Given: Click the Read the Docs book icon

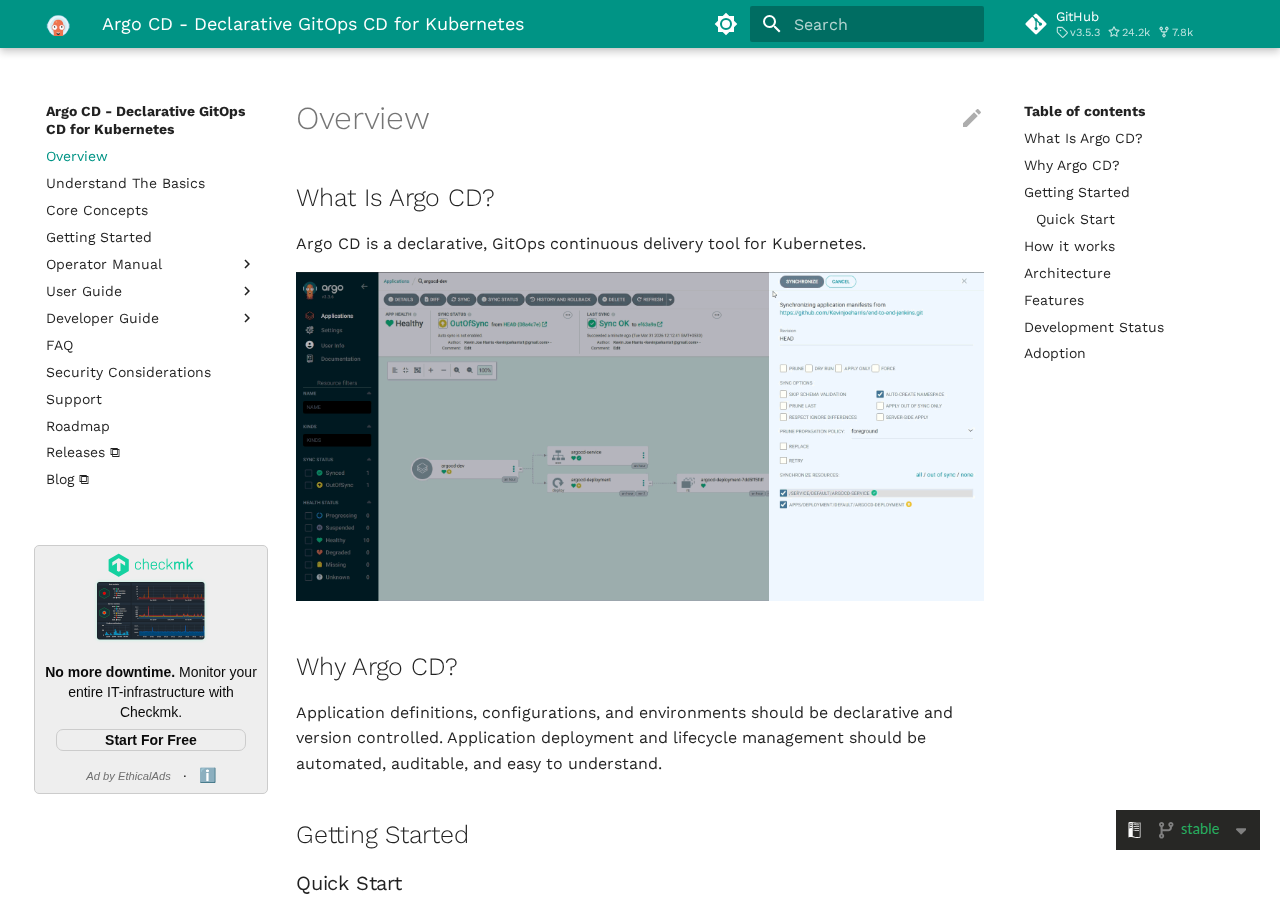Looking at the screenshot, I should (1134, 830).
